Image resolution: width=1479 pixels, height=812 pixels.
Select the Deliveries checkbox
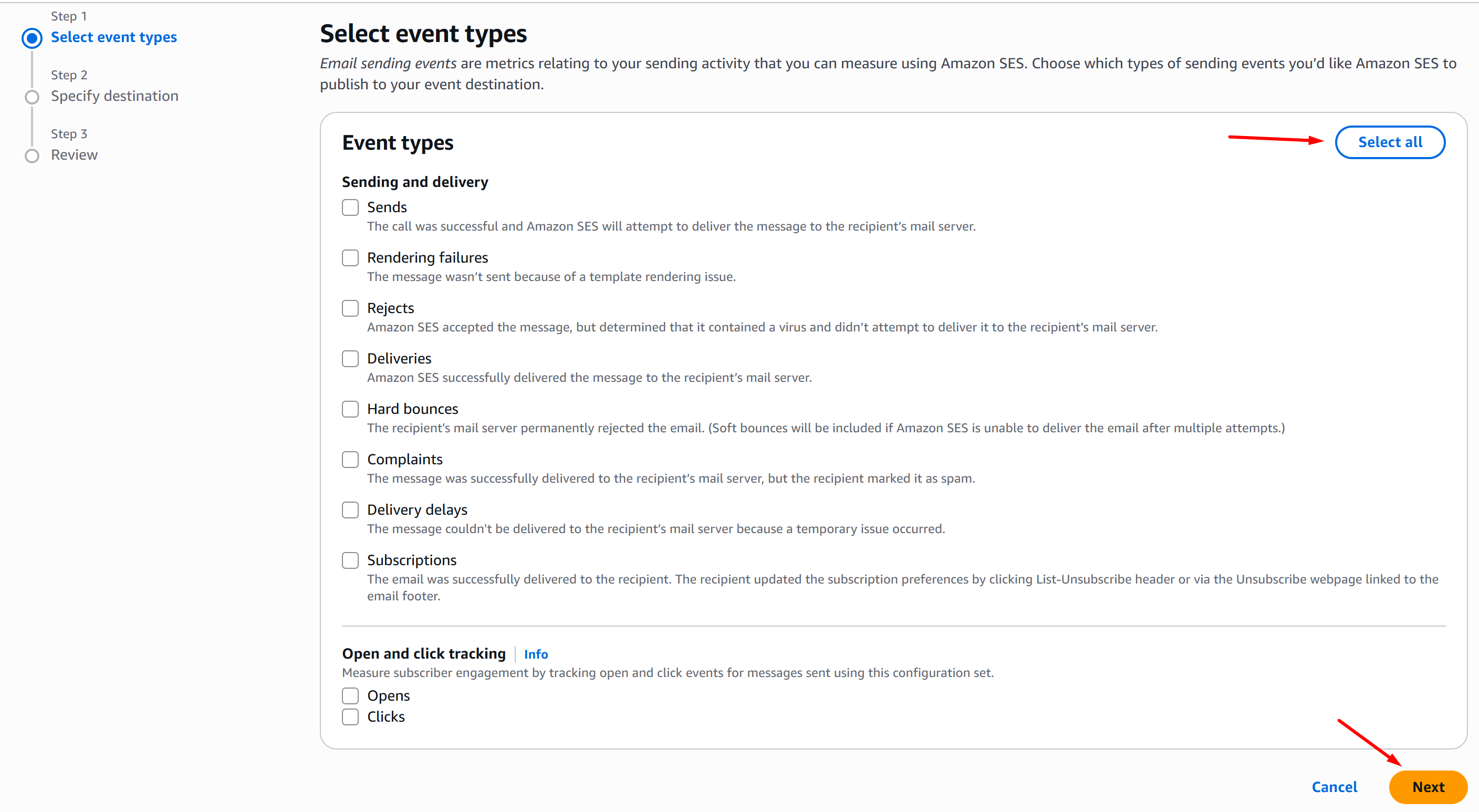350,359
